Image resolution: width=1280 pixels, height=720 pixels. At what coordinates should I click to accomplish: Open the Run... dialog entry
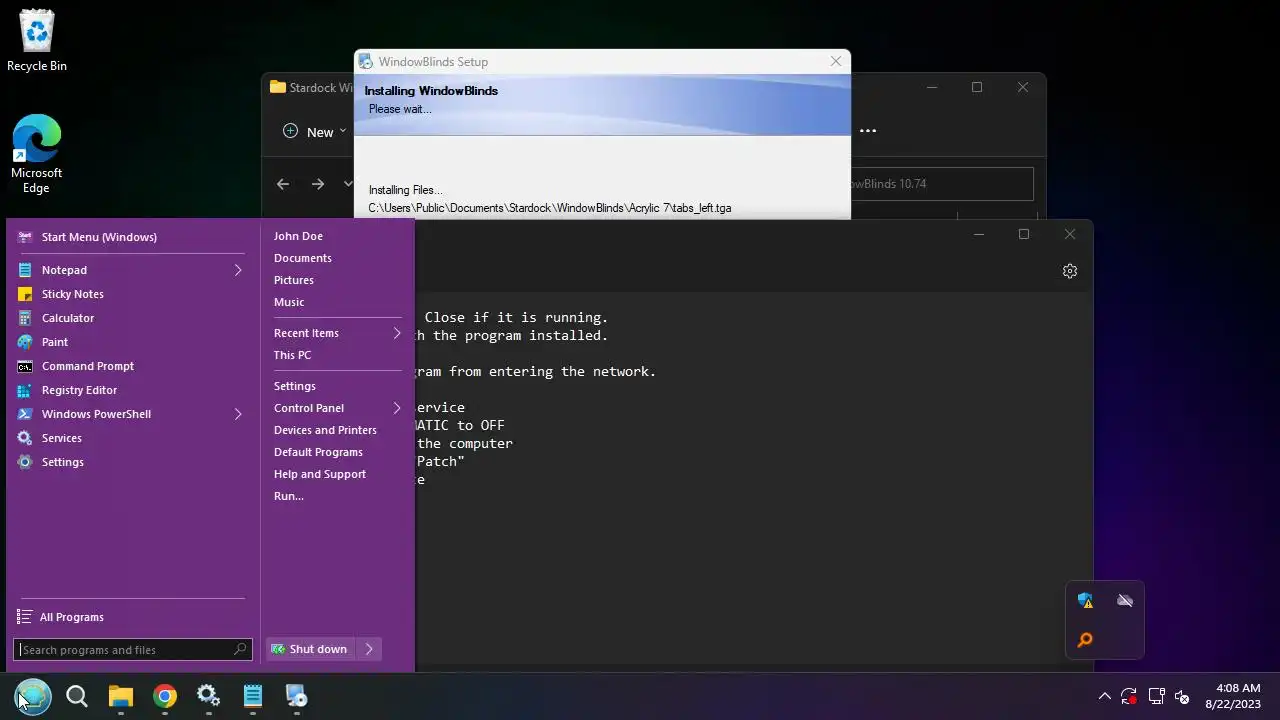(289, 496)
